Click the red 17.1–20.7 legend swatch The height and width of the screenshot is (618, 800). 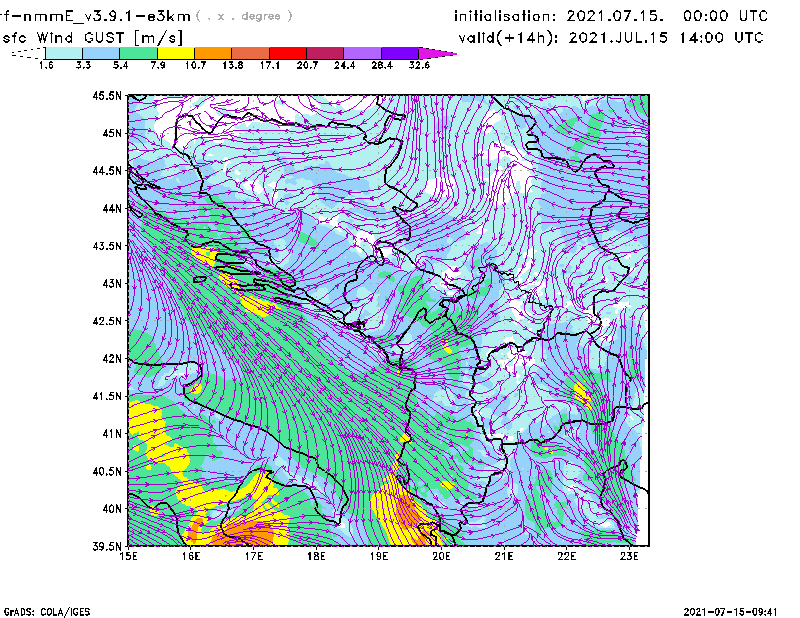tap(288, 53)
